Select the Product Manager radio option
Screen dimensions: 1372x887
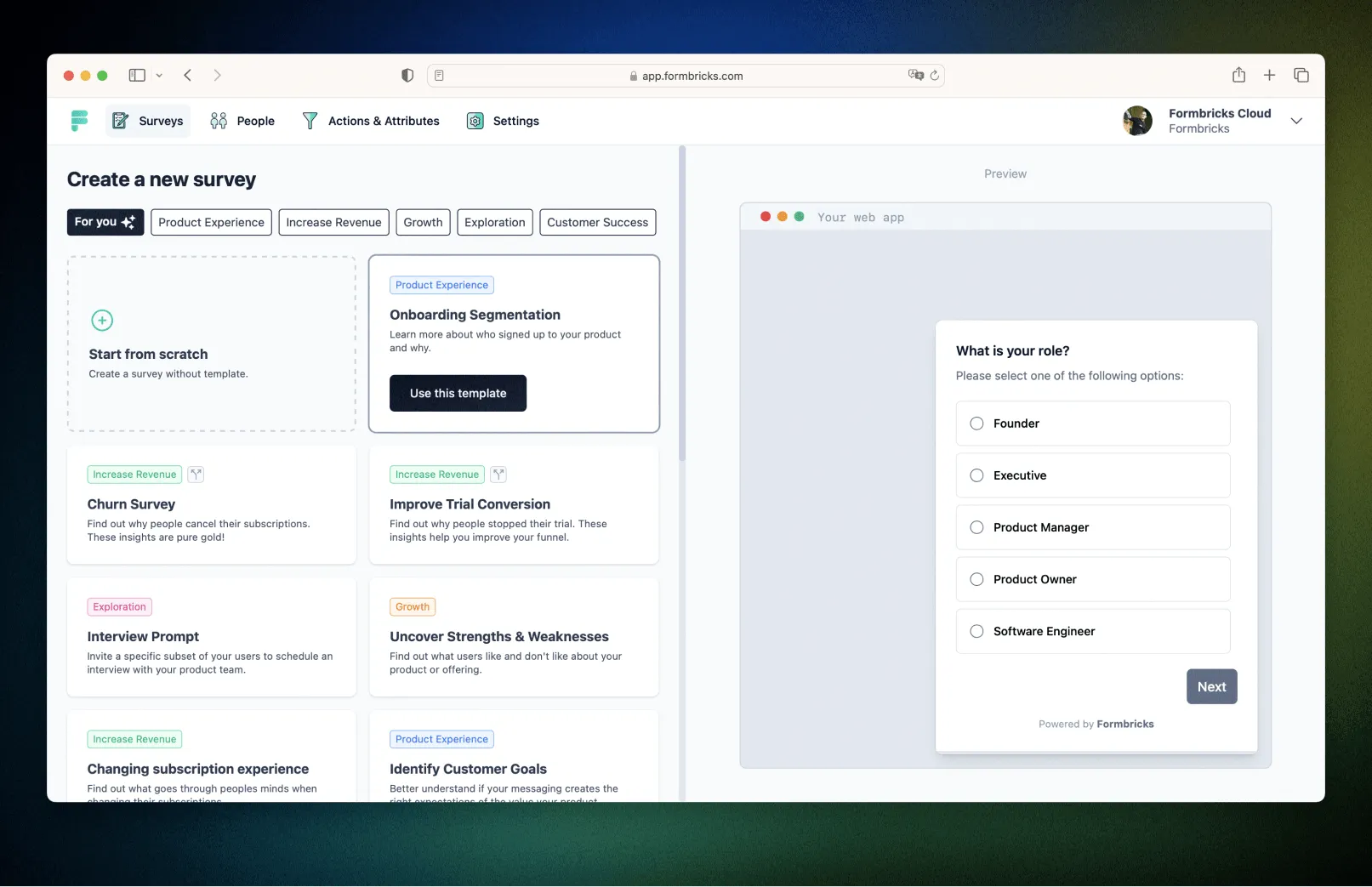[976, 527]
